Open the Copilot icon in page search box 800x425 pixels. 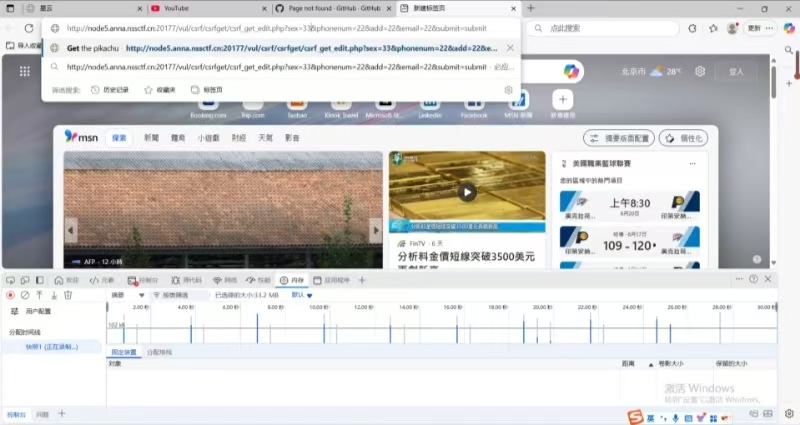coord(571,71)
